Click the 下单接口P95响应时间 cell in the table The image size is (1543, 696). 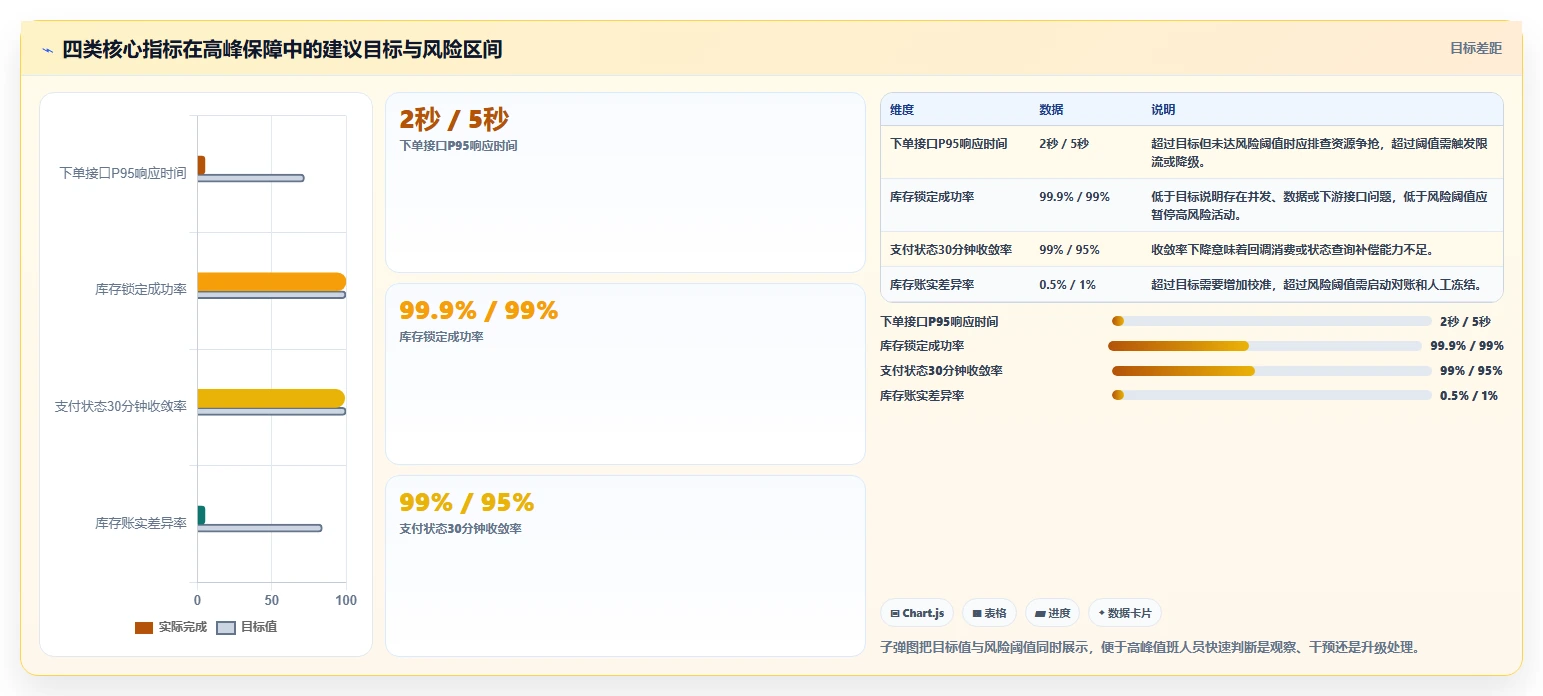[x=948, y=143]
